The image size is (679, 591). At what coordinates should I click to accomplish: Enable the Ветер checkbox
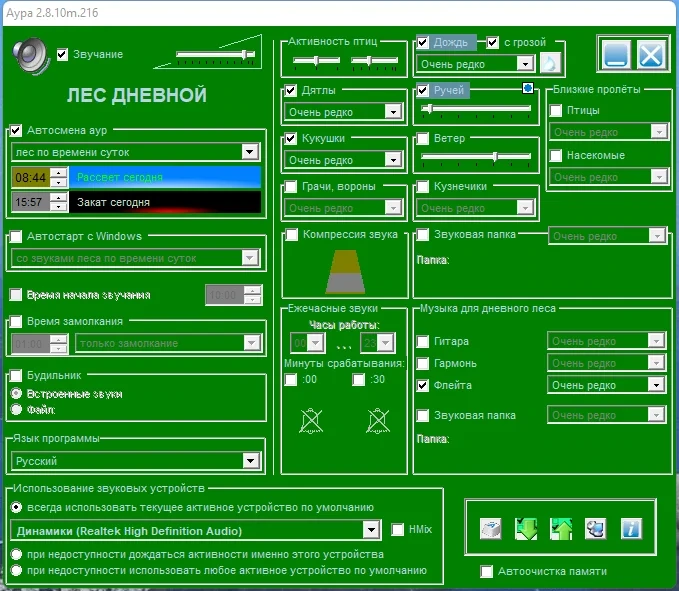[423, 139]
